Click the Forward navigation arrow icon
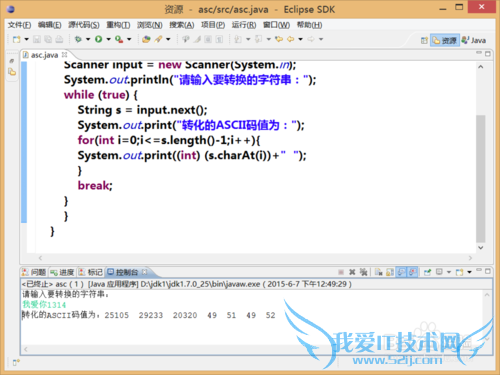The image size is (500, 375). click(x=311, y=39)
